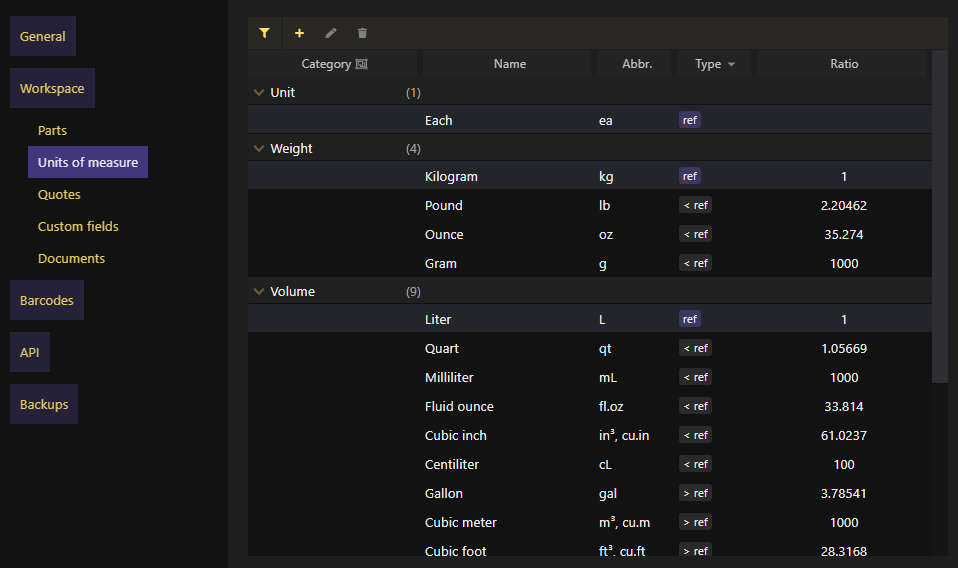This screenshot has height=568, width=958.
Task: Collapse the Weight category group
Action: tap(259, 148)
